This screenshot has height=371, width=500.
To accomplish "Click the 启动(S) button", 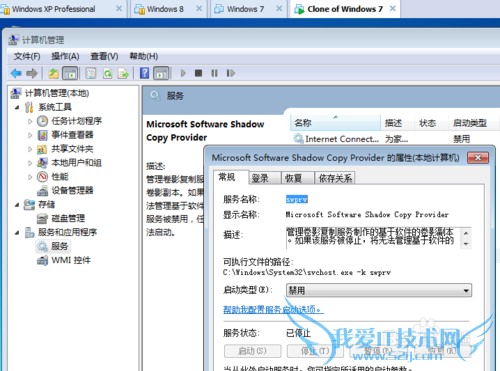I will 252,351.
